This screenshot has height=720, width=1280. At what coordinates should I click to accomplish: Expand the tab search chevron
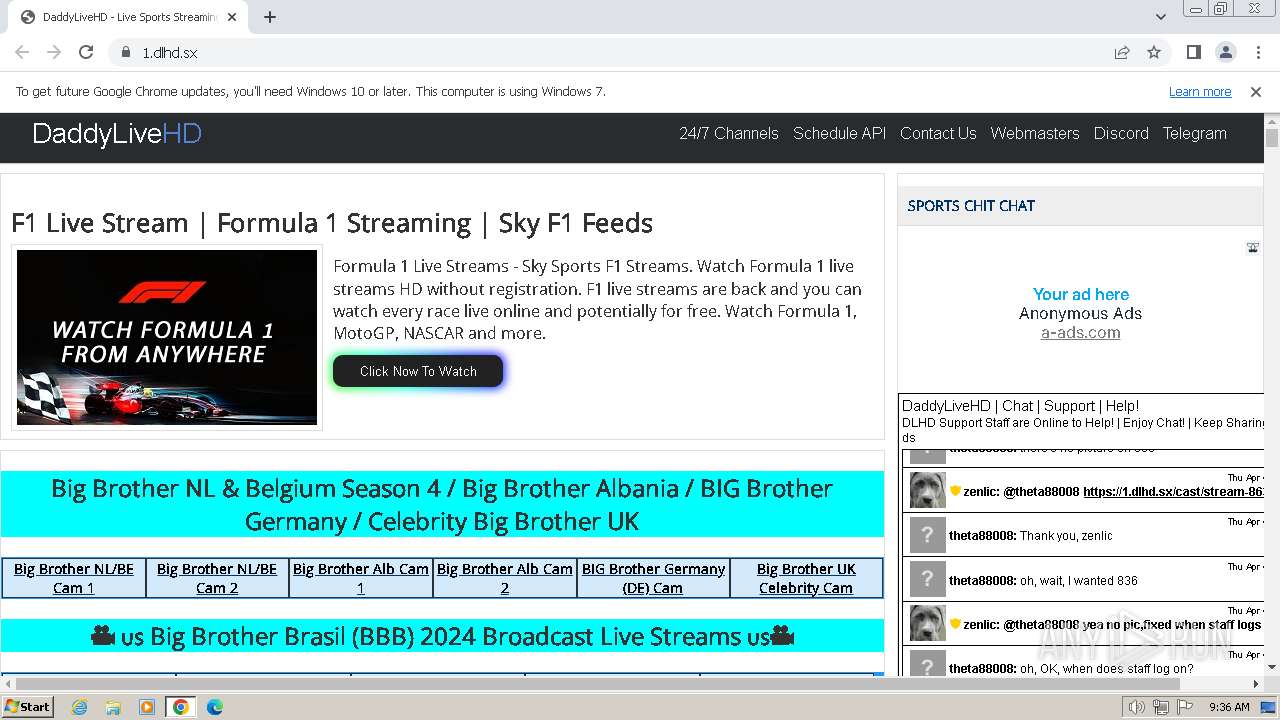click(x=1160, y=17)
